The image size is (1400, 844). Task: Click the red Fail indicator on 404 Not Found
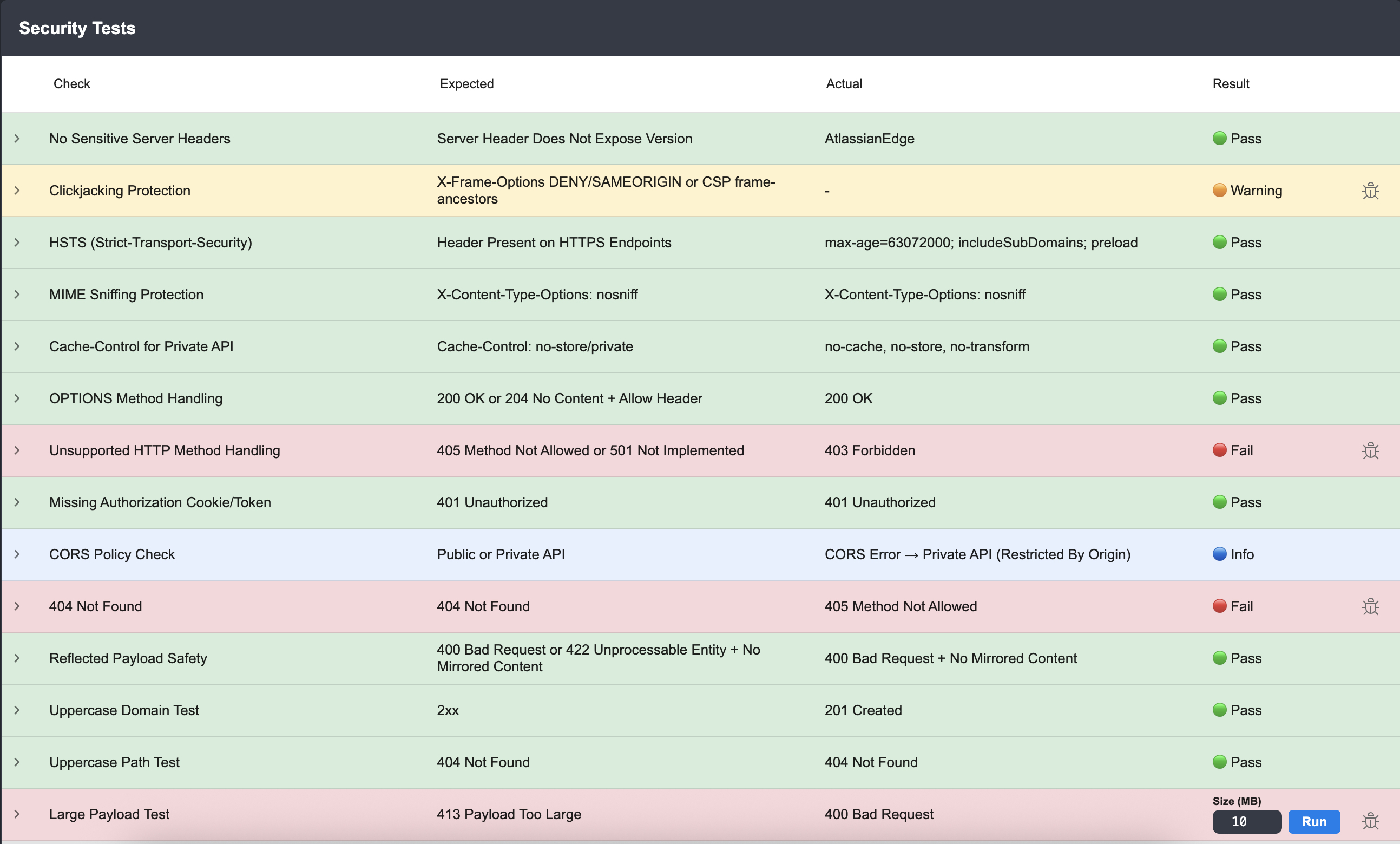pyautogui.click(x=1219, y=606)
